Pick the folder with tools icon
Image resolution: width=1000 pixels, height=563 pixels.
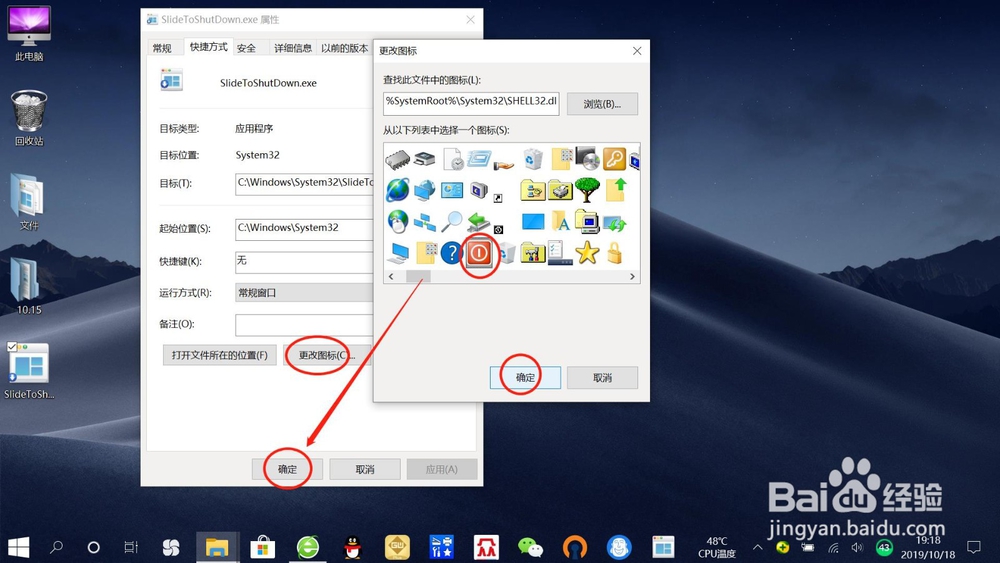point(533,253)
